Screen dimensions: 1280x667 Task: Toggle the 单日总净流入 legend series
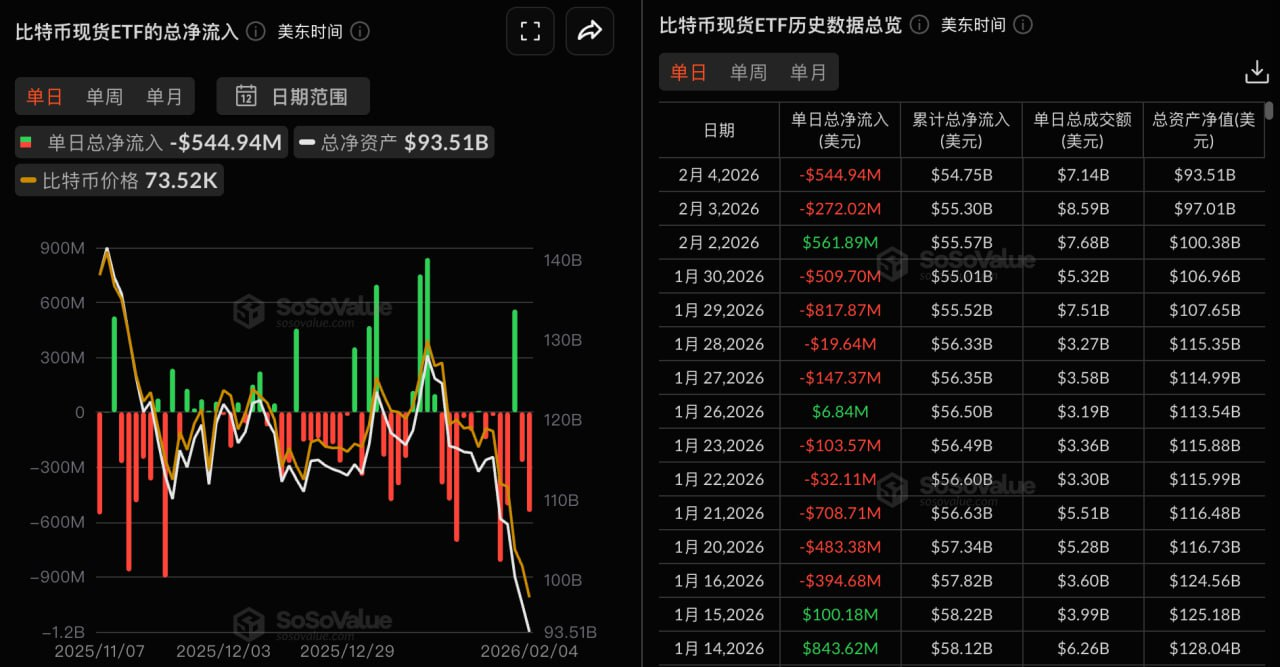151,142
